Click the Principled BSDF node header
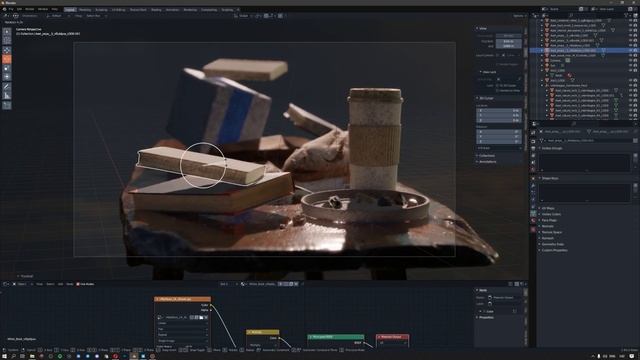 [336, 337]
